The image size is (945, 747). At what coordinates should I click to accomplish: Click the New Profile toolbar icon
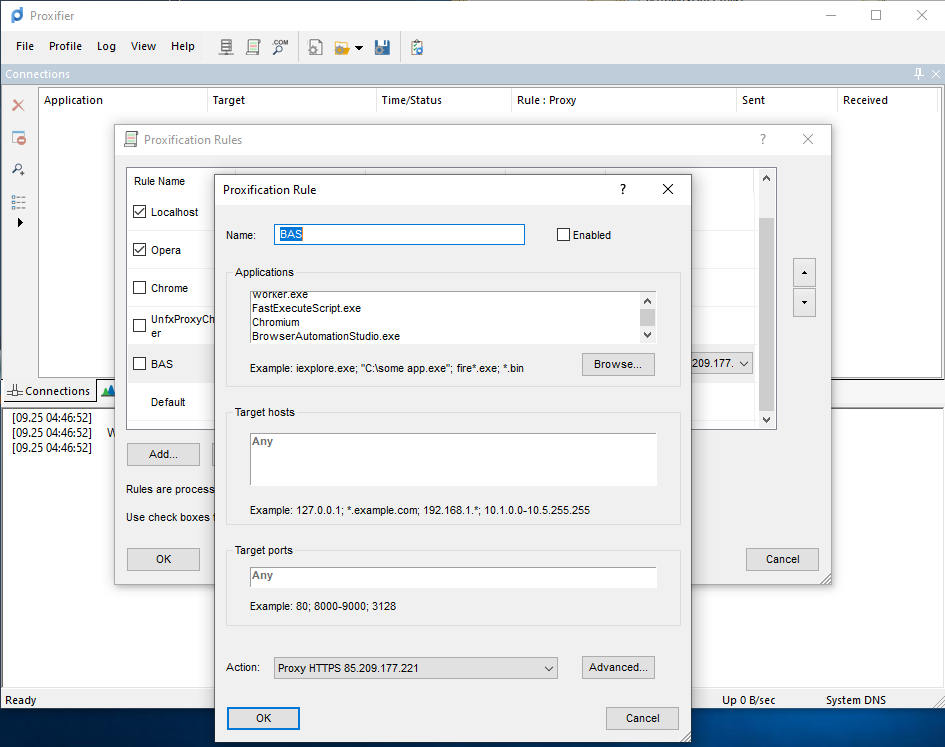315,47
